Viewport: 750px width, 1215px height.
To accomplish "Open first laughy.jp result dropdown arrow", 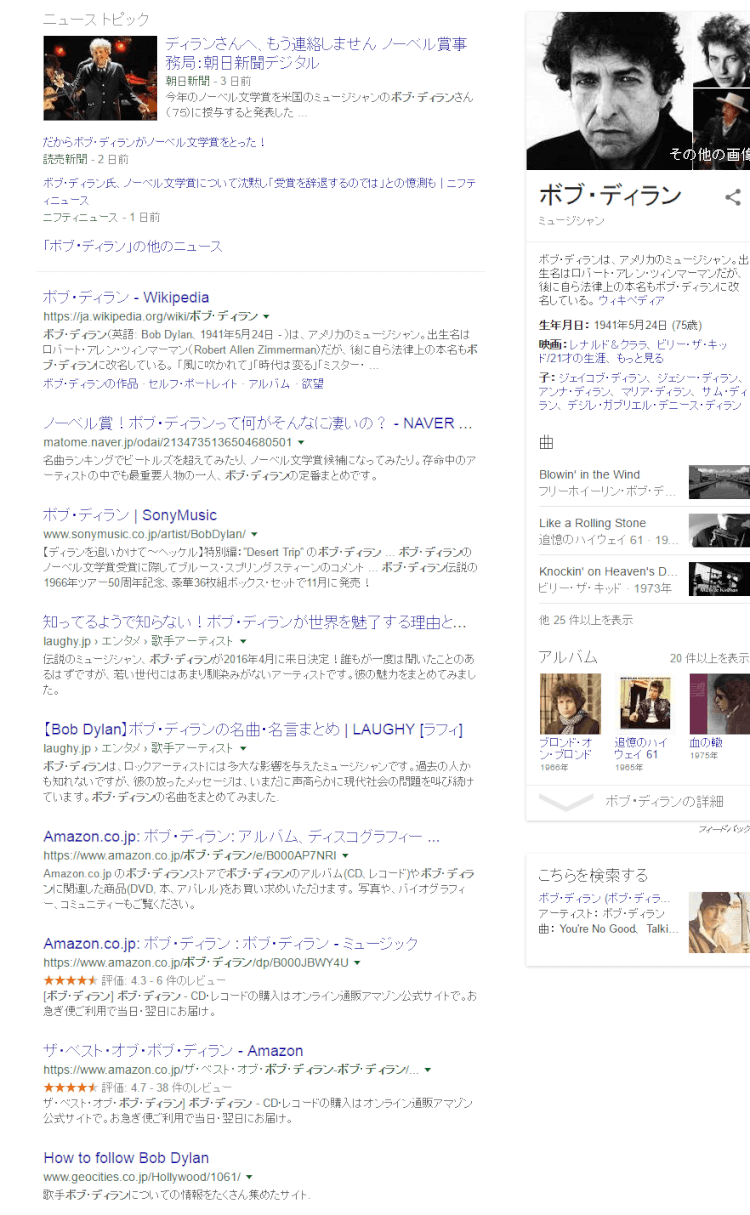I will coord(243,641).
